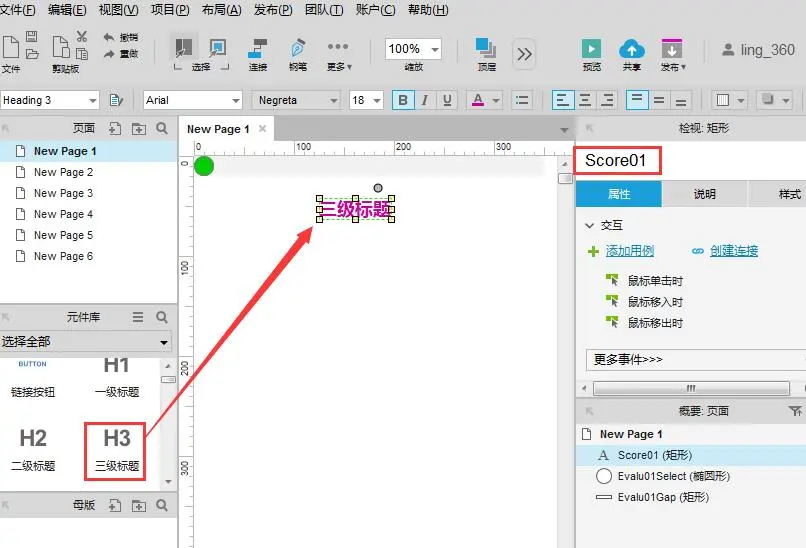Click the Score01 widget name field
806x548 pixels.
click(x=617, y=160)
